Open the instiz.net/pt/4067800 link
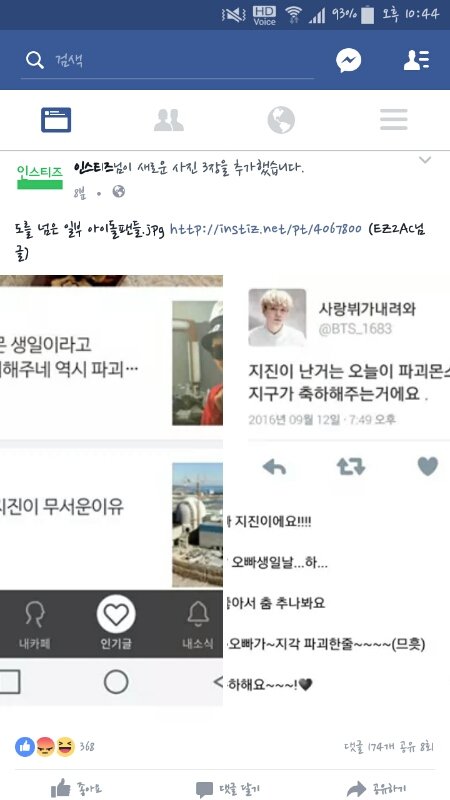This screenshot has width=450, height=800. click(x=265, y=229)
